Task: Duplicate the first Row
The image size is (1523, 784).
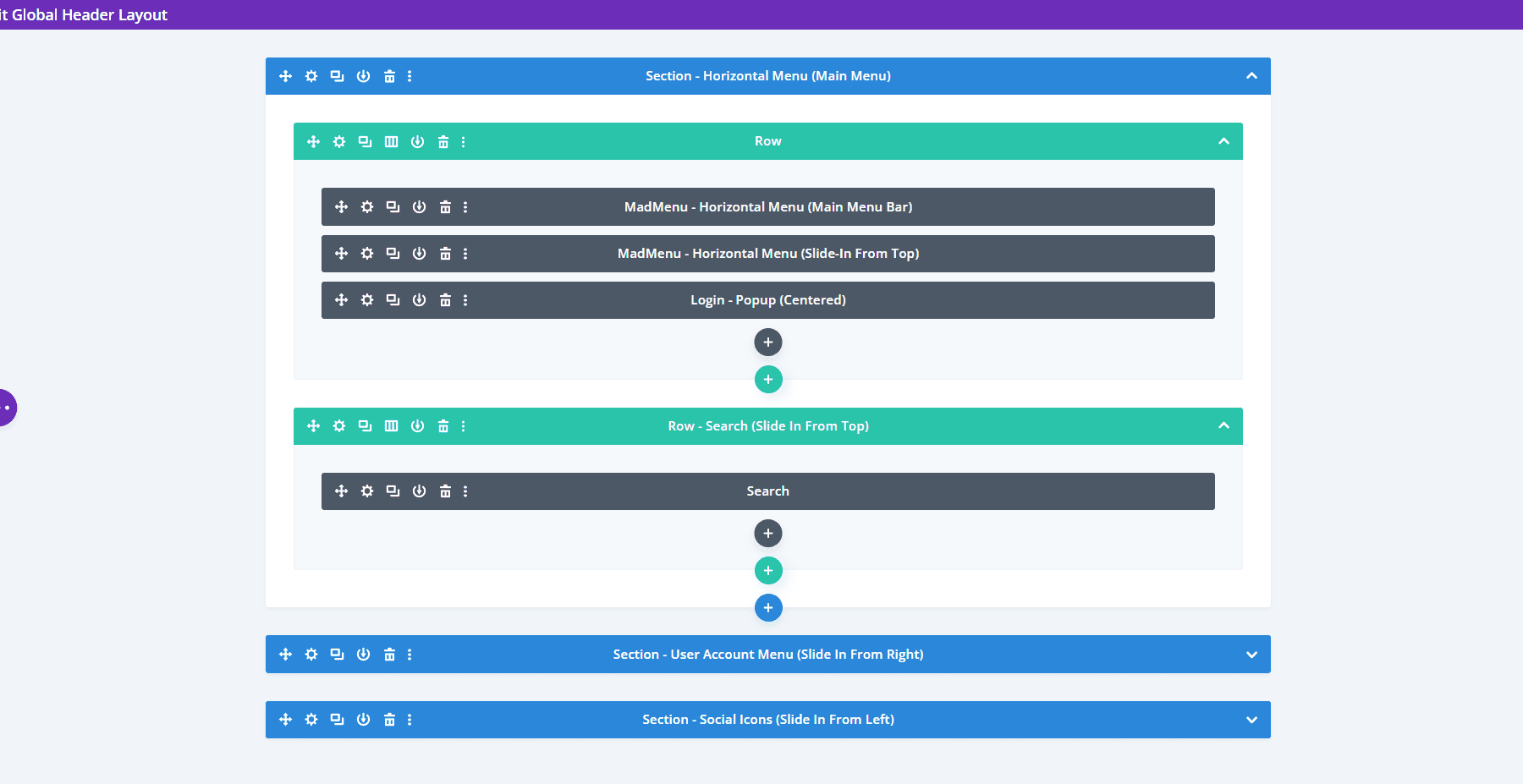Action: pos(365,141)
